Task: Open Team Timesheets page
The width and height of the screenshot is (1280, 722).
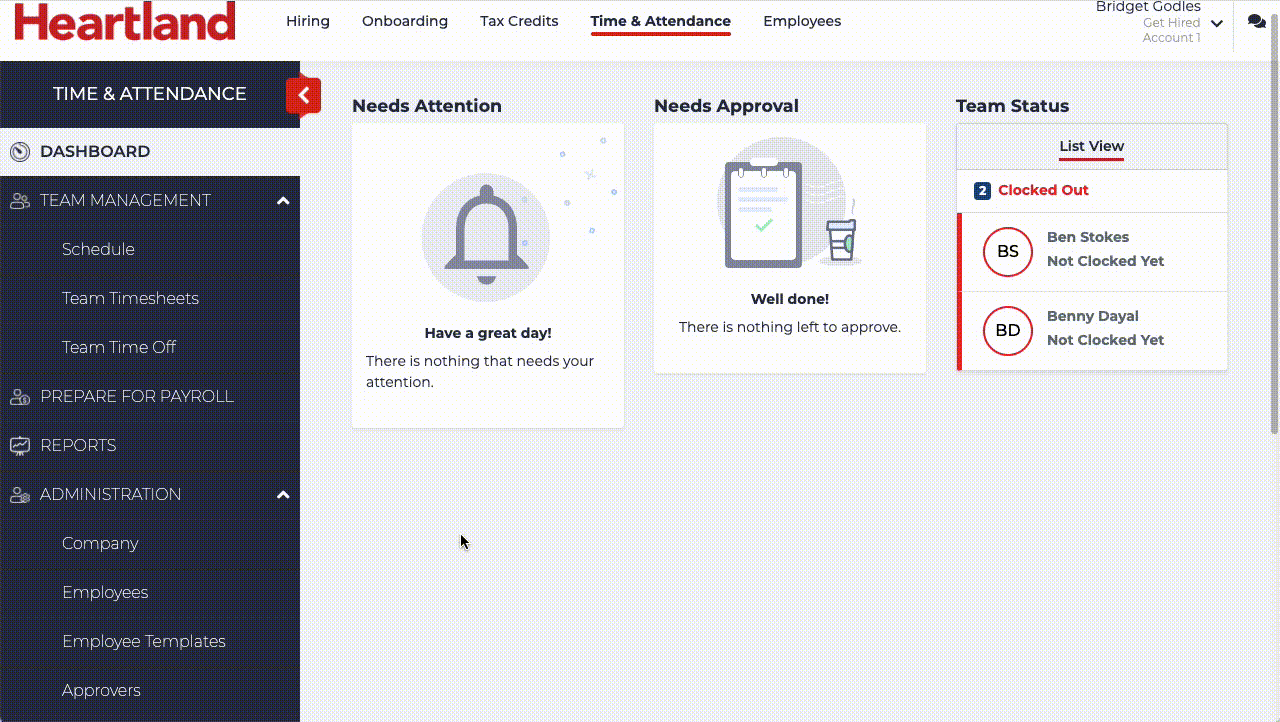Action: pos(130,298)
